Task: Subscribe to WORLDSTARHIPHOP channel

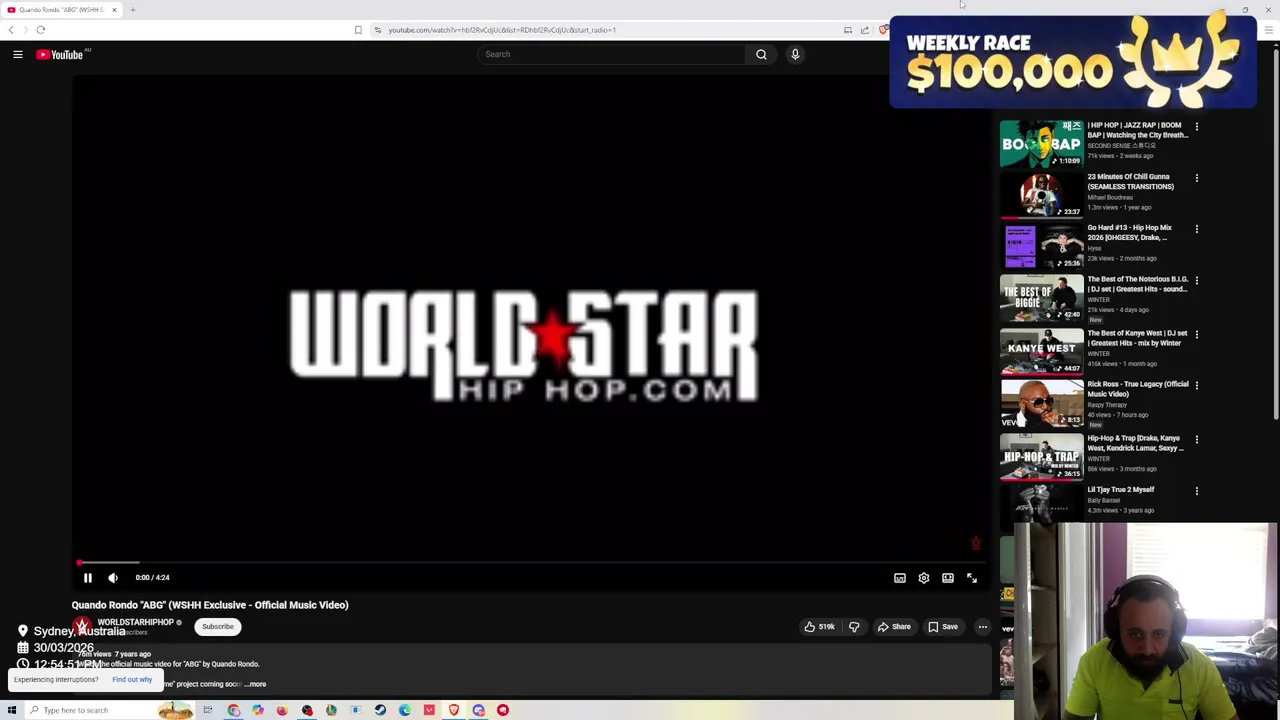Action: 217,627
